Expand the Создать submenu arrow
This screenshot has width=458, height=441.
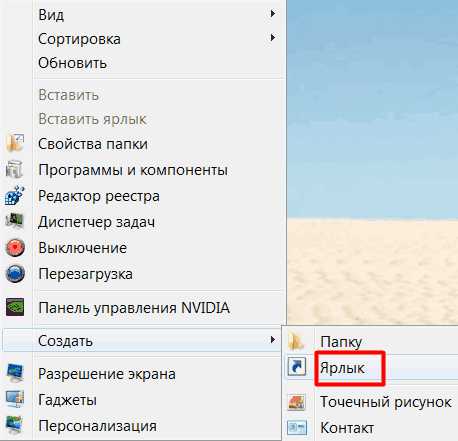[273, 340]
